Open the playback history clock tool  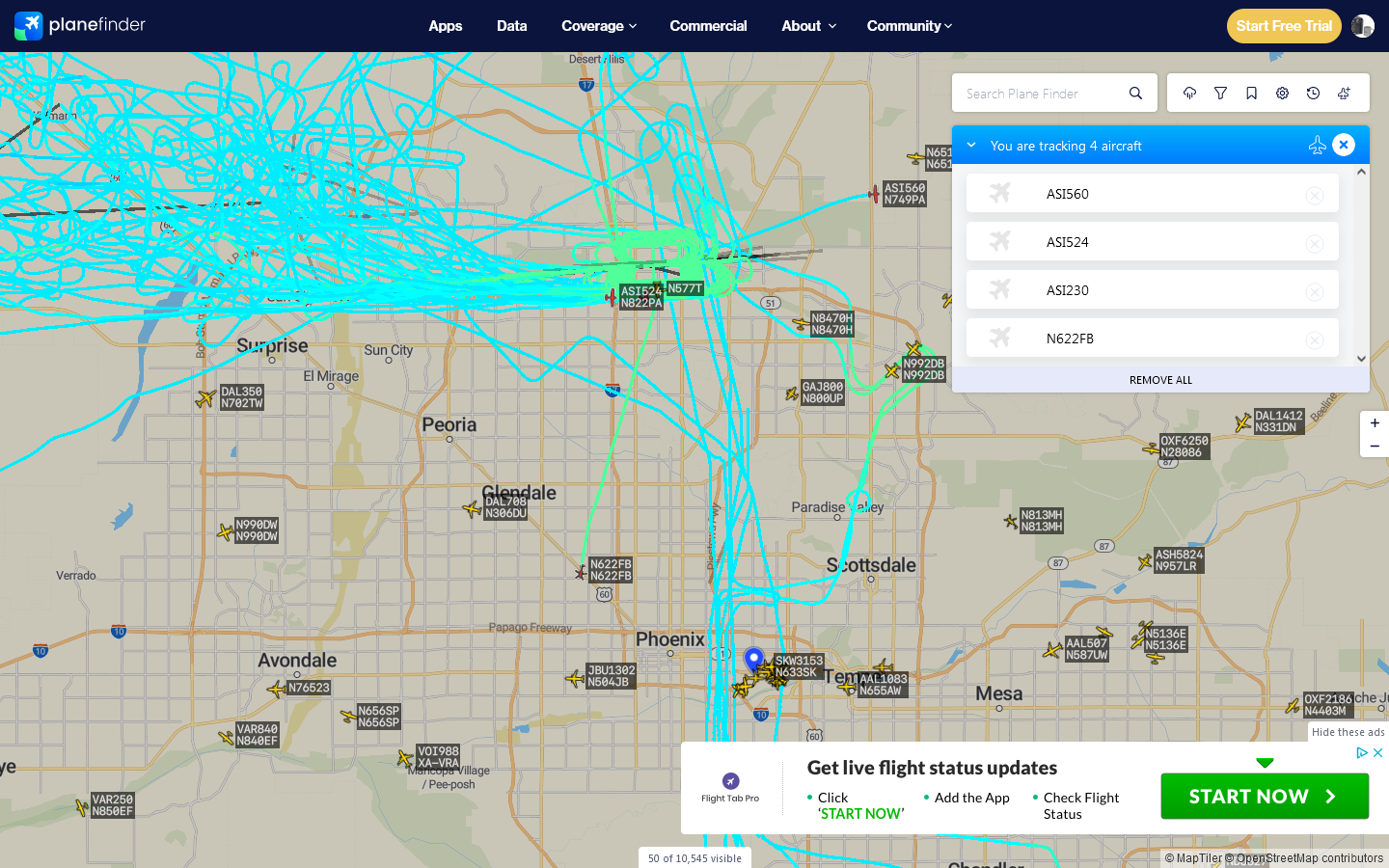click(1313, 94)
